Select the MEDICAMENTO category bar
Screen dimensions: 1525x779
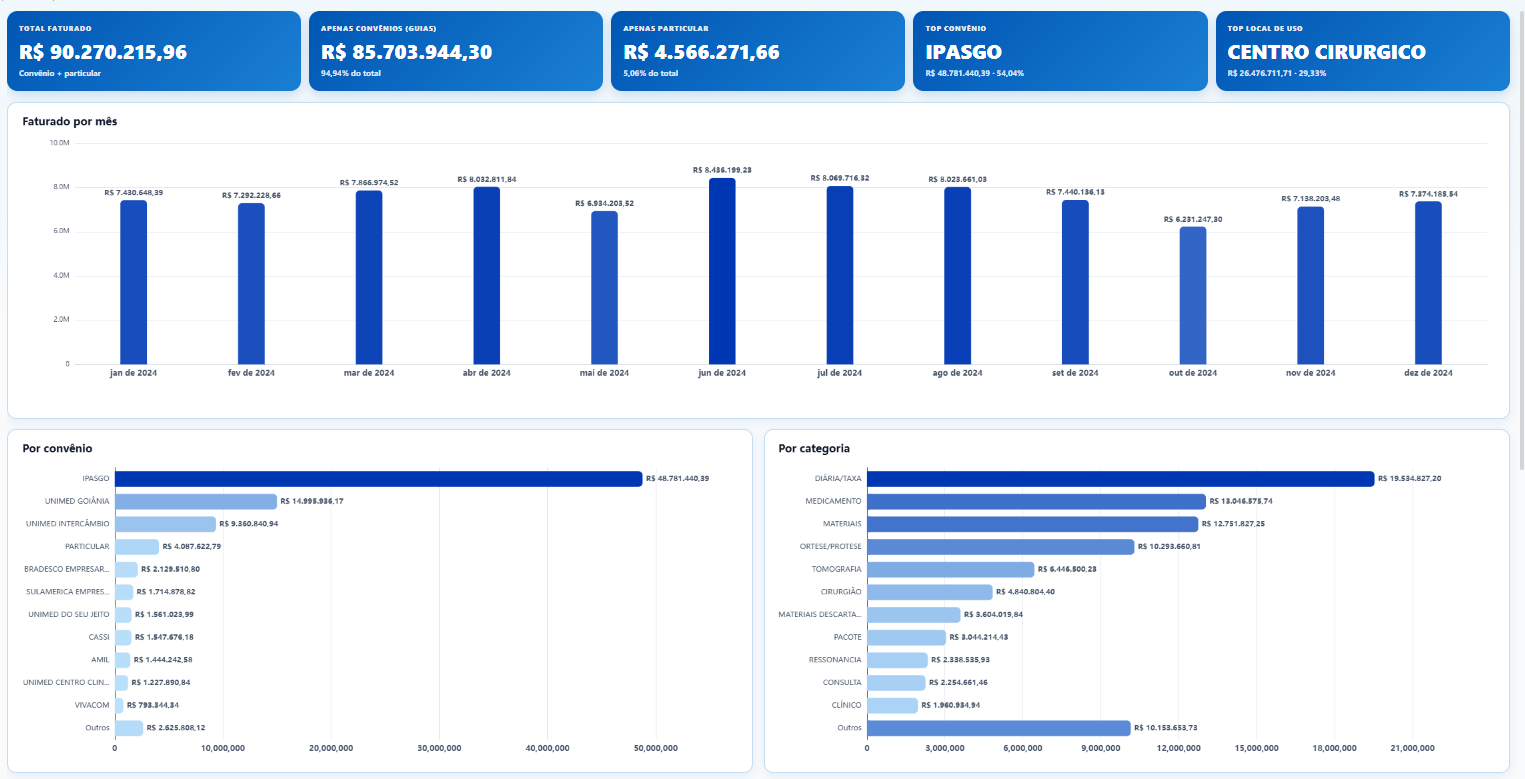click(1036, 501)
